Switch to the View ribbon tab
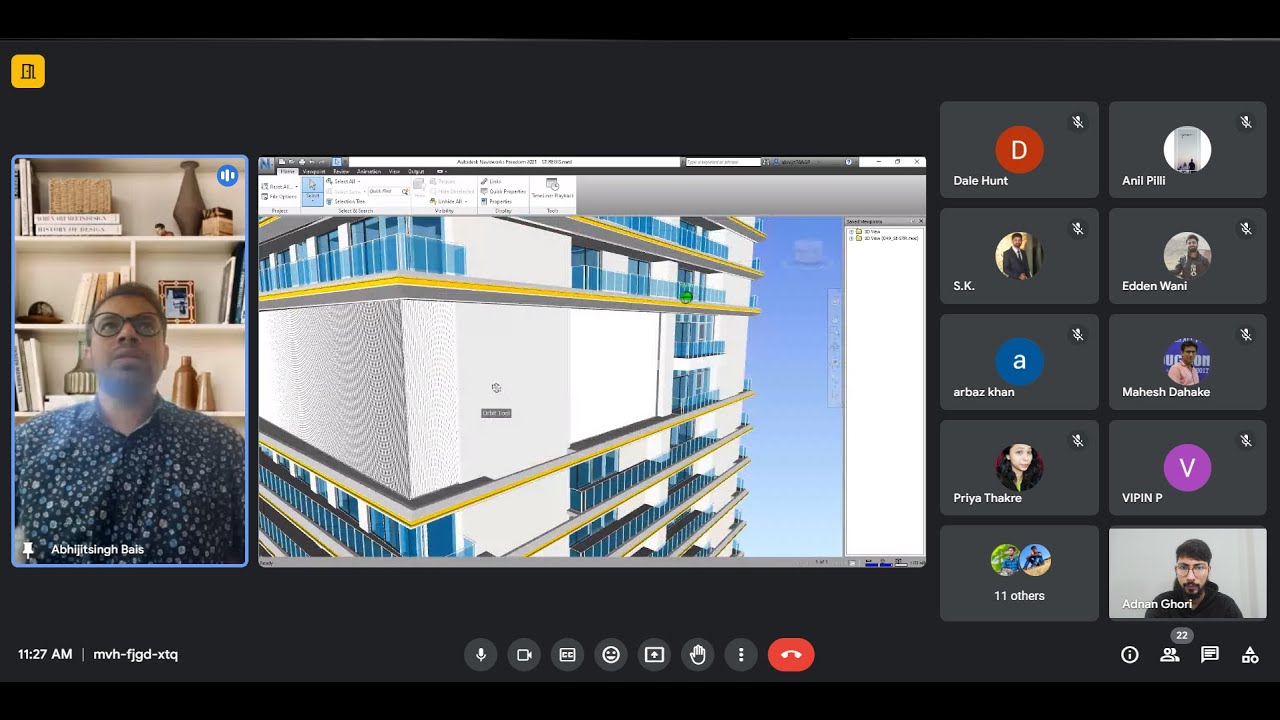Viewport: 1280px width, 720px height. point(394,171)
